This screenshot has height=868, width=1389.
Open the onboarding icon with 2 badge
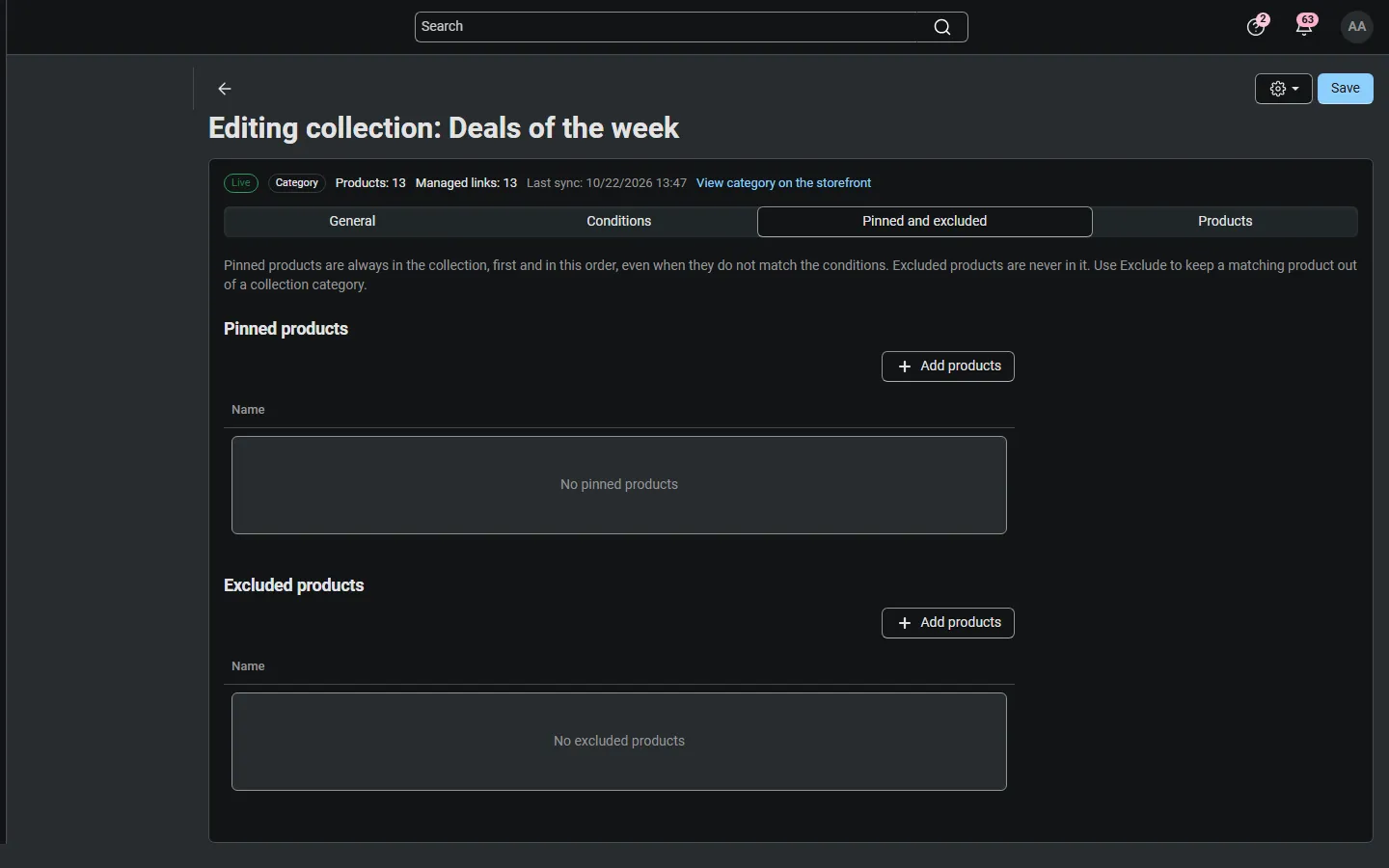1258,26
